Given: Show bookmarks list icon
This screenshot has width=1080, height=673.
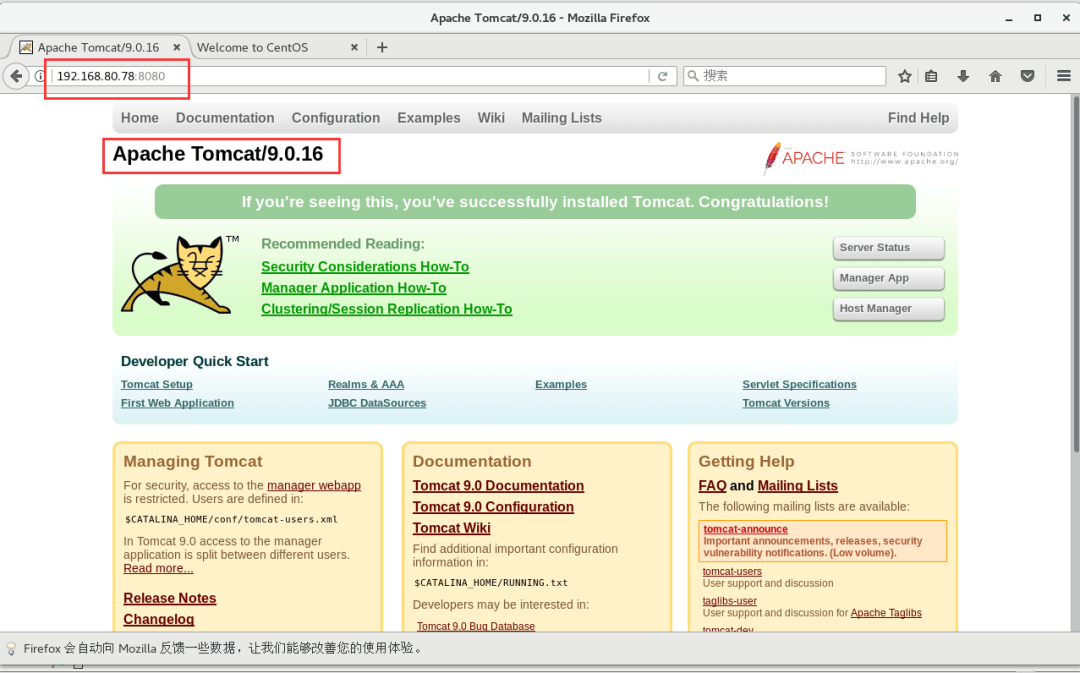Looking at the screenshot, I should [931, 76].
